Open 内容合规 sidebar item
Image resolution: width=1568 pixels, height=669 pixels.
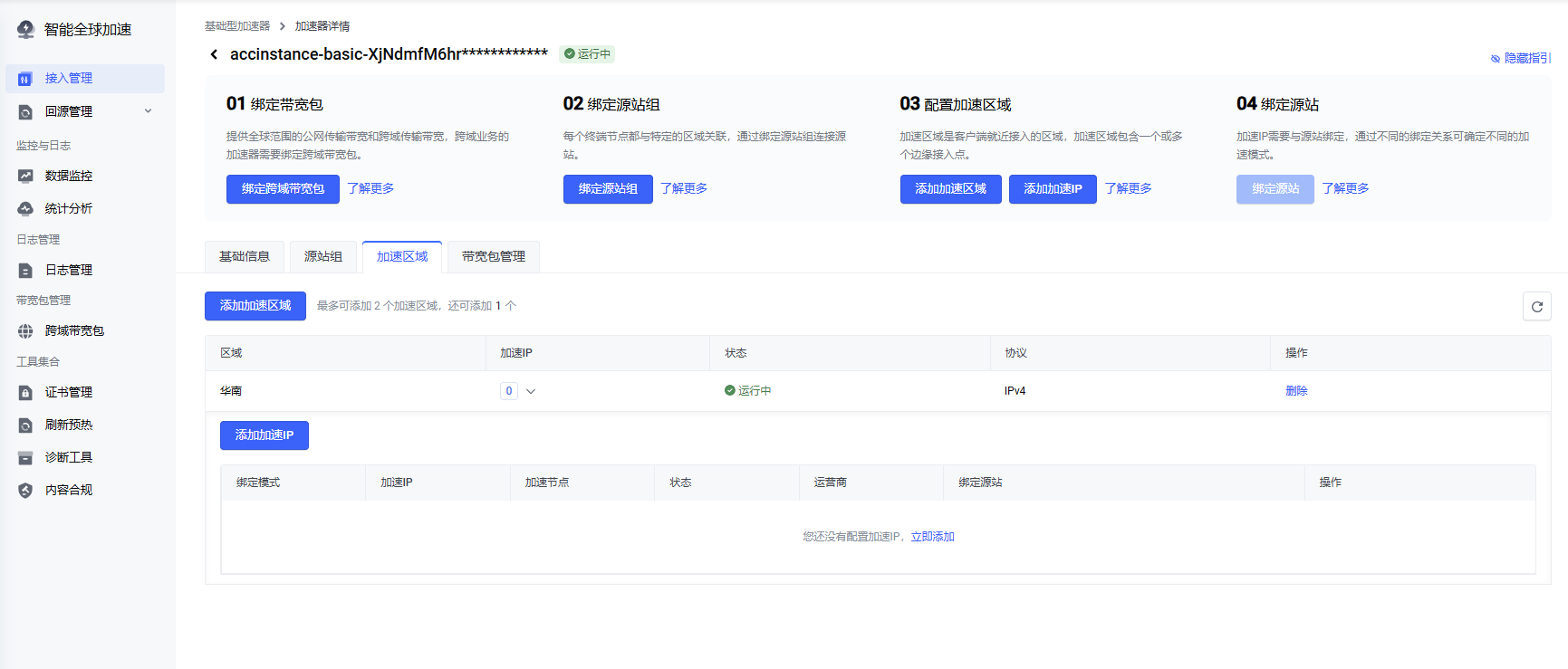(x=69, y=491)
